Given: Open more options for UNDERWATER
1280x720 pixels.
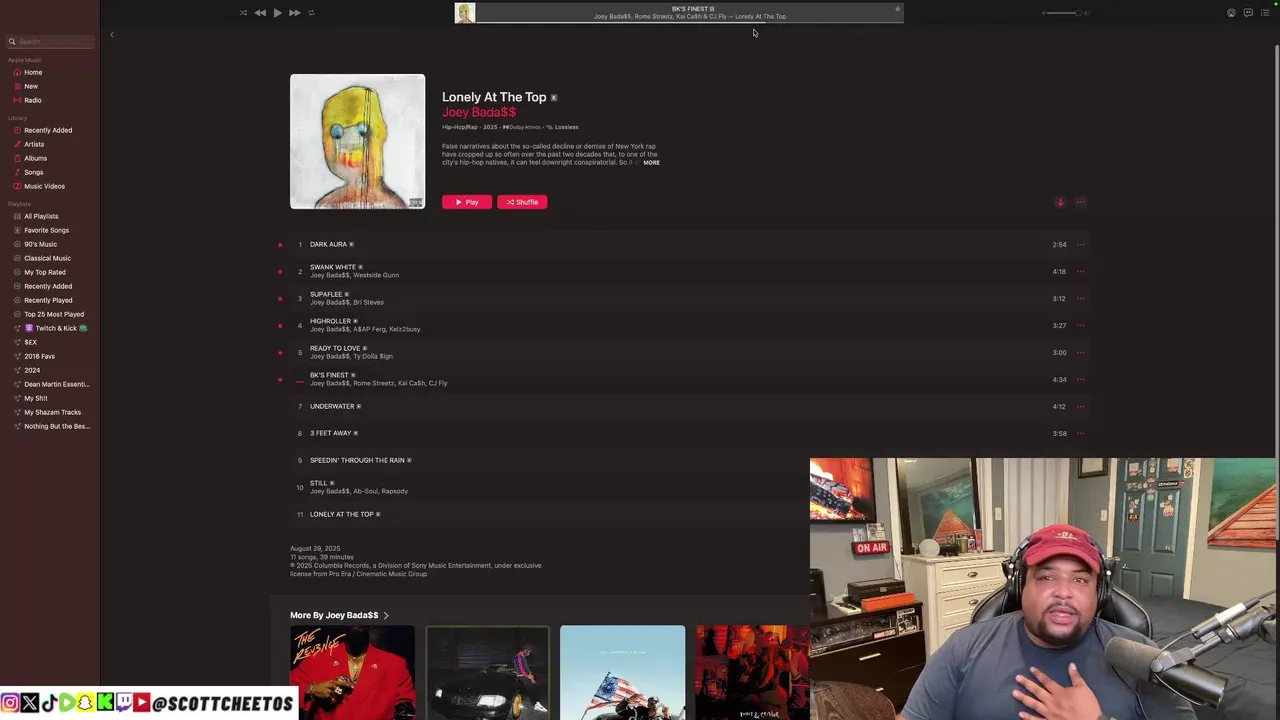Looking at the screenshot, I should coord(1080,406).
